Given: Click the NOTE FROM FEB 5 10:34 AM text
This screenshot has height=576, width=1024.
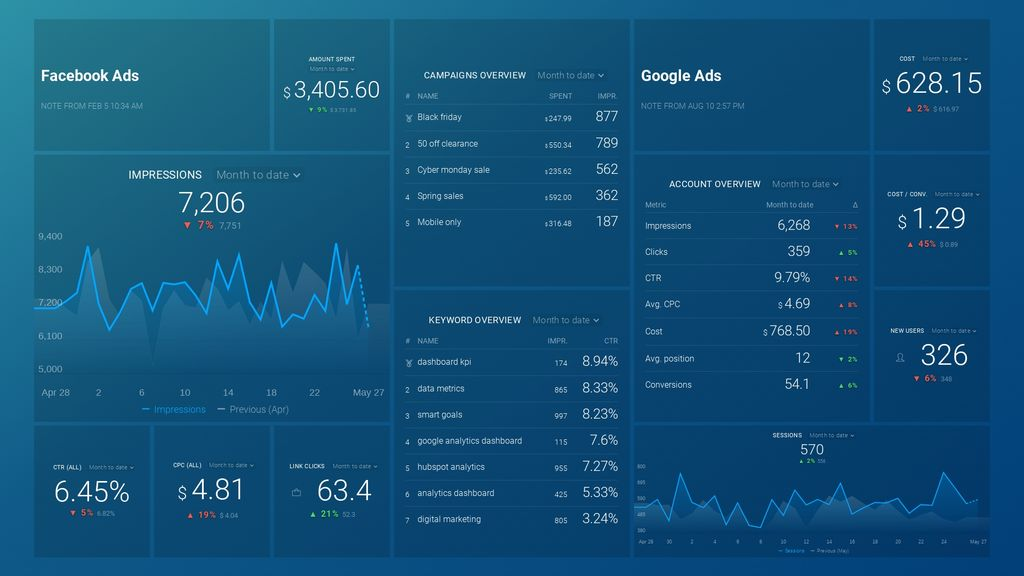Looking at the screenshot, I should (91, 106).
